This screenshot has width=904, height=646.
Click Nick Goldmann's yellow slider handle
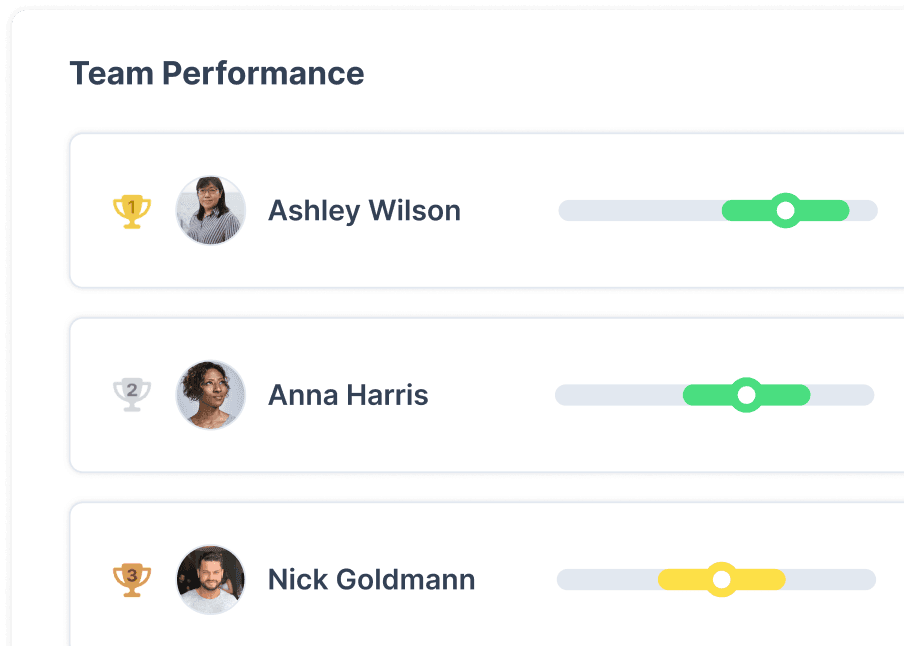coord(722,580)
